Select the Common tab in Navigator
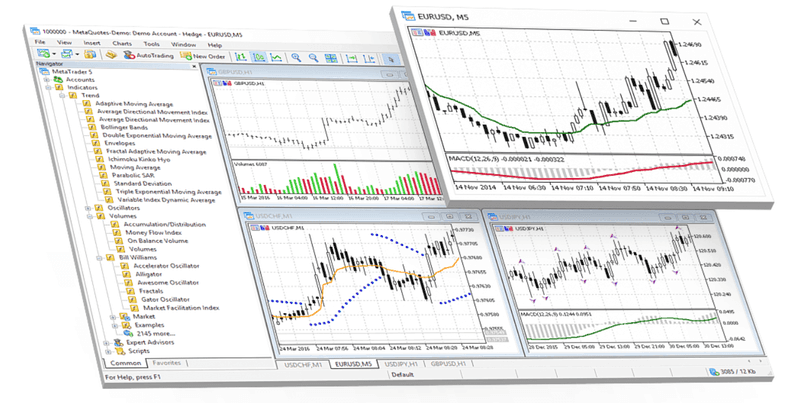The height and width of the screenshot is (403, 800). click(x=126, y=363)
